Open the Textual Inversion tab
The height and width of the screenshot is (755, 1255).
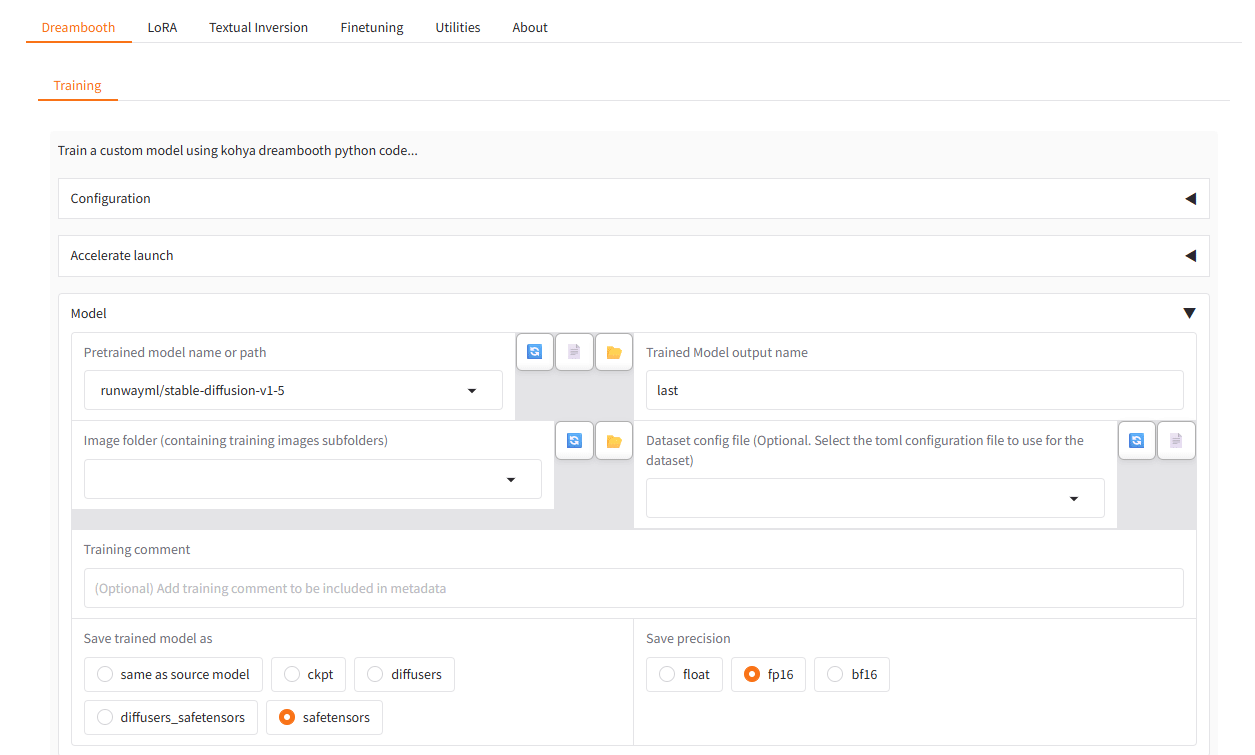tap(258, 27)
